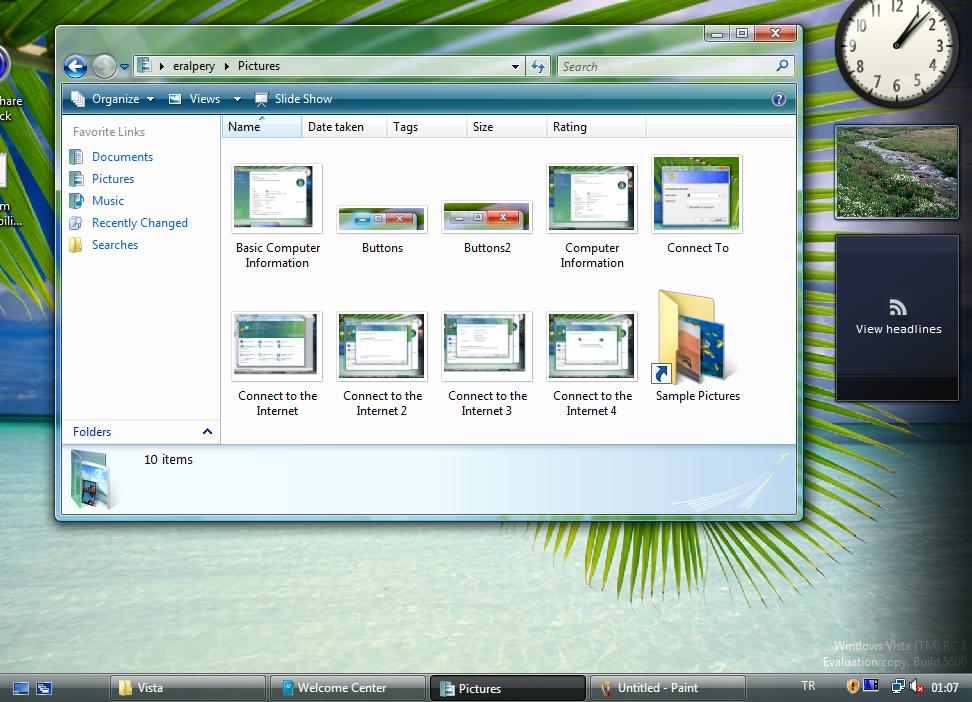This screenshot has height=702, width=972.
Task: Click Searches in the Favorite Links pane
Action: coord(114,244)
